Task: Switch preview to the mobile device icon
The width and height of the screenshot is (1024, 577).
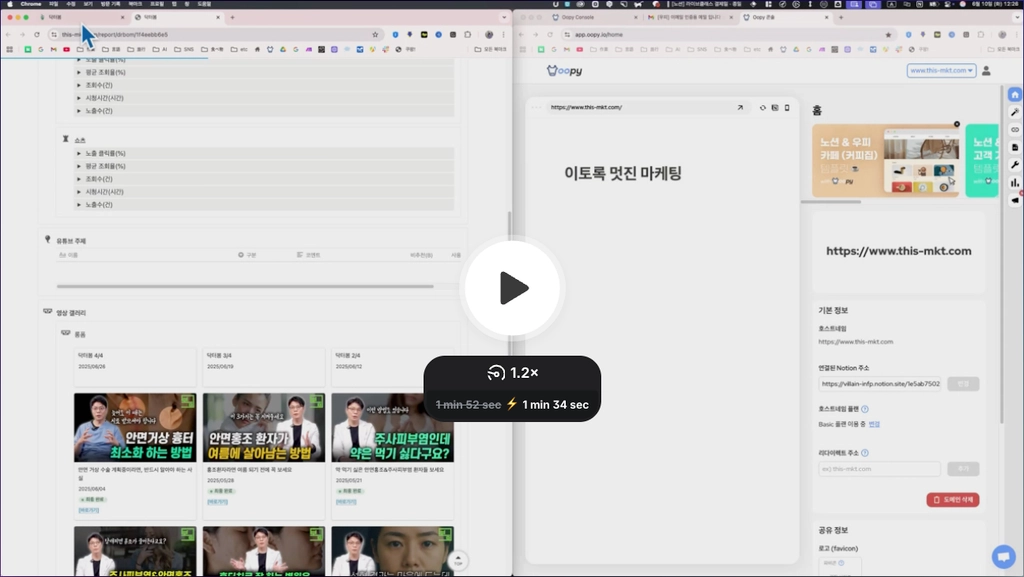Action: click(787, 107)
